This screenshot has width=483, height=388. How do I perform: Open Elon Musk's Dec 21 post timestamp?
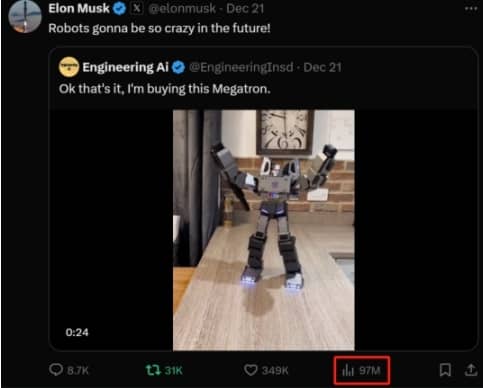pos(245,9)
